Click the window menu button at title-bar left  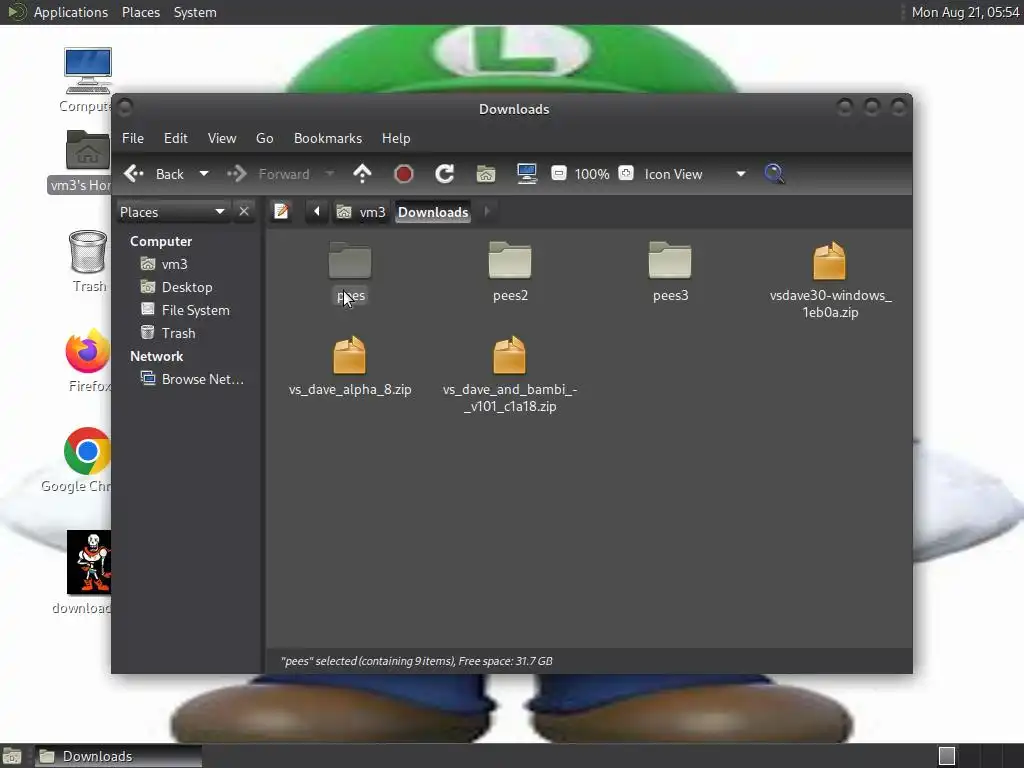[x=125, y=107]
